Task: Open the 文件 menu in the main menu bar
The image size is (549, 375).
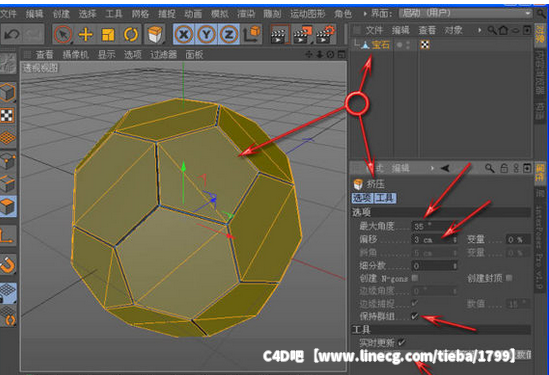Action: click(8, 14)
